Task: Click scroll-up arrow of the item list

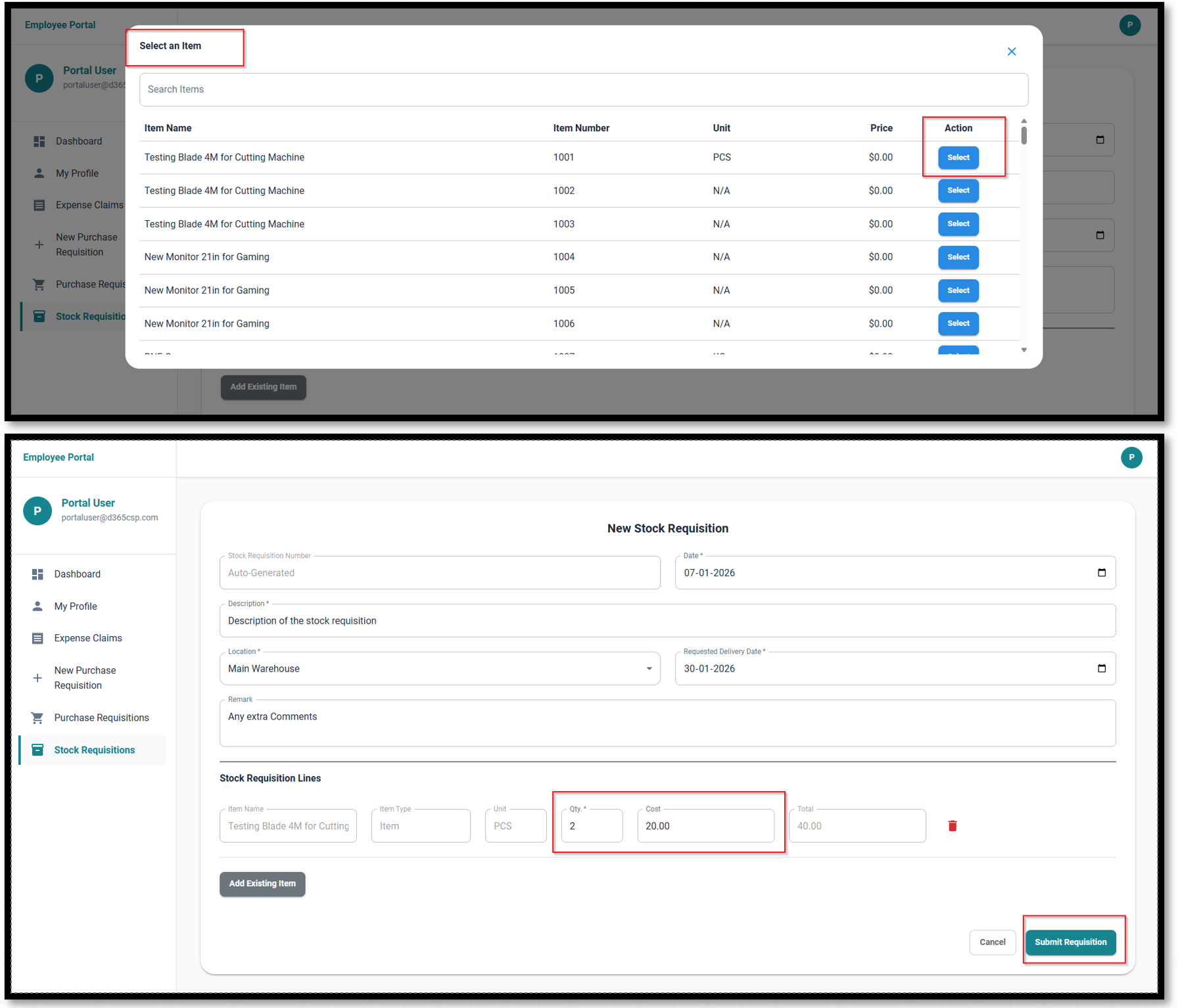Action: pyautogui.click(x=1024, y=122)
